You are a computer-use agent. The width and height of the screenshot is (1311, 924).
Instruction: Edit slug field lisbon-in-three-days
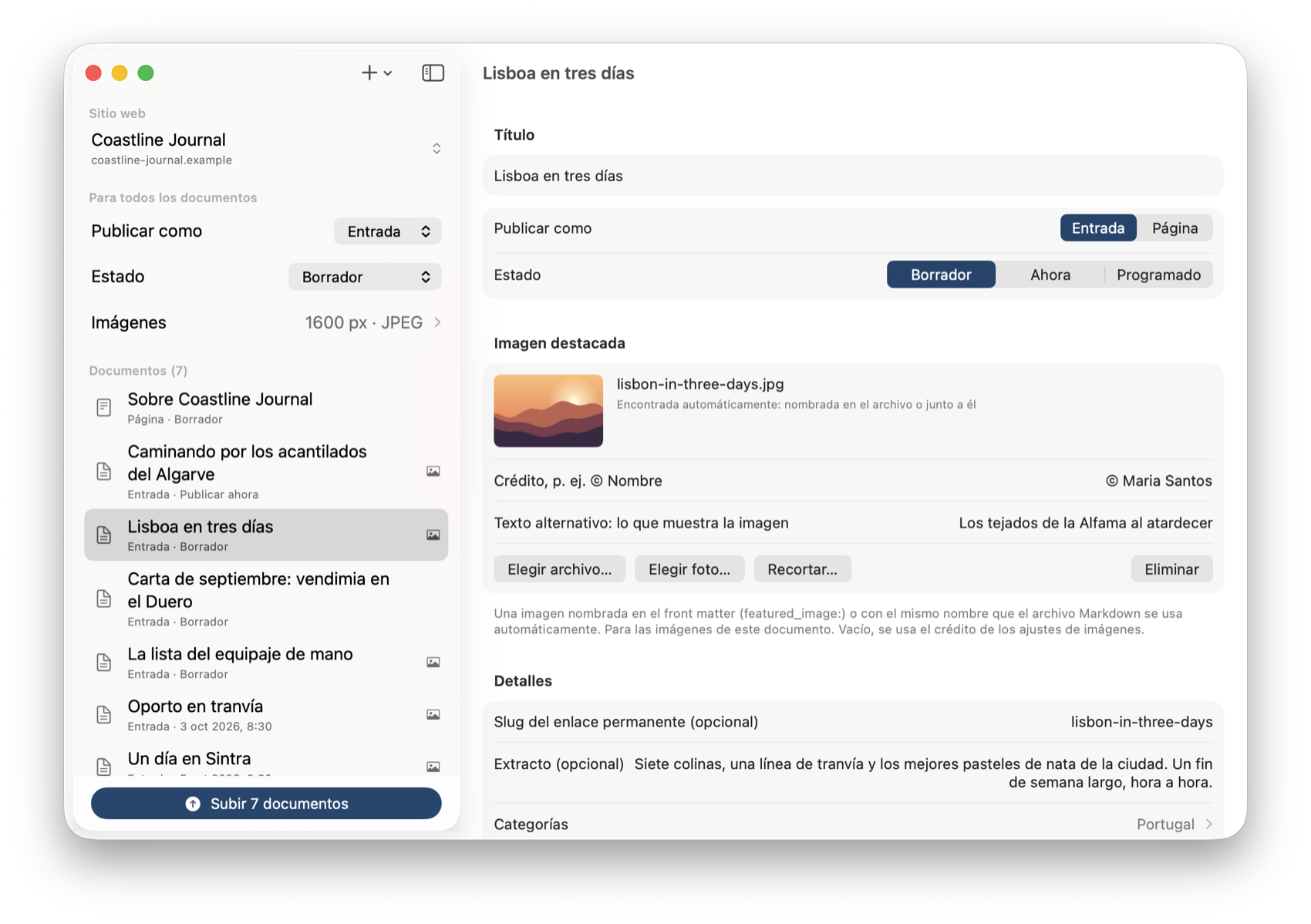click(x=1141, y=722)
